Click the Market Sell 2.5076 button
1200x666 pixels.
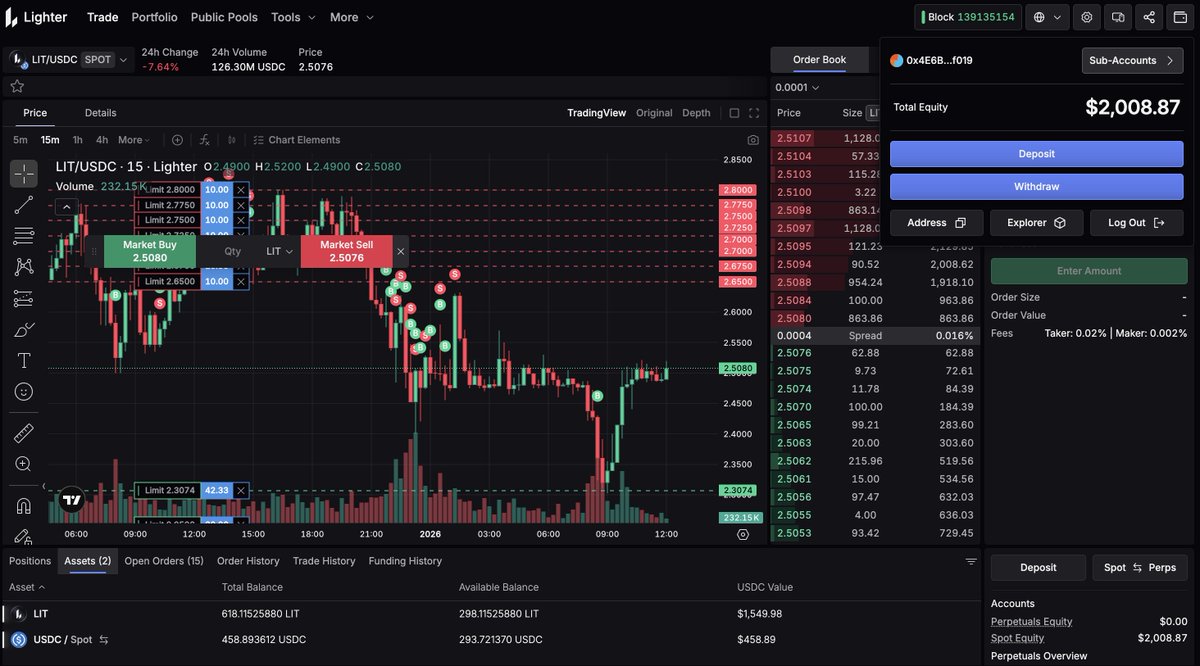click(346, 252)
